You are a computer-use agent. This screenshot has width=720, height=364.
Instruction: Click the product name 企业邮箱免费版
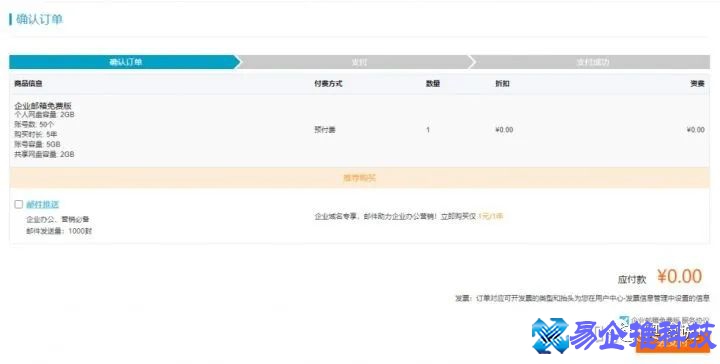coord(43,106)
